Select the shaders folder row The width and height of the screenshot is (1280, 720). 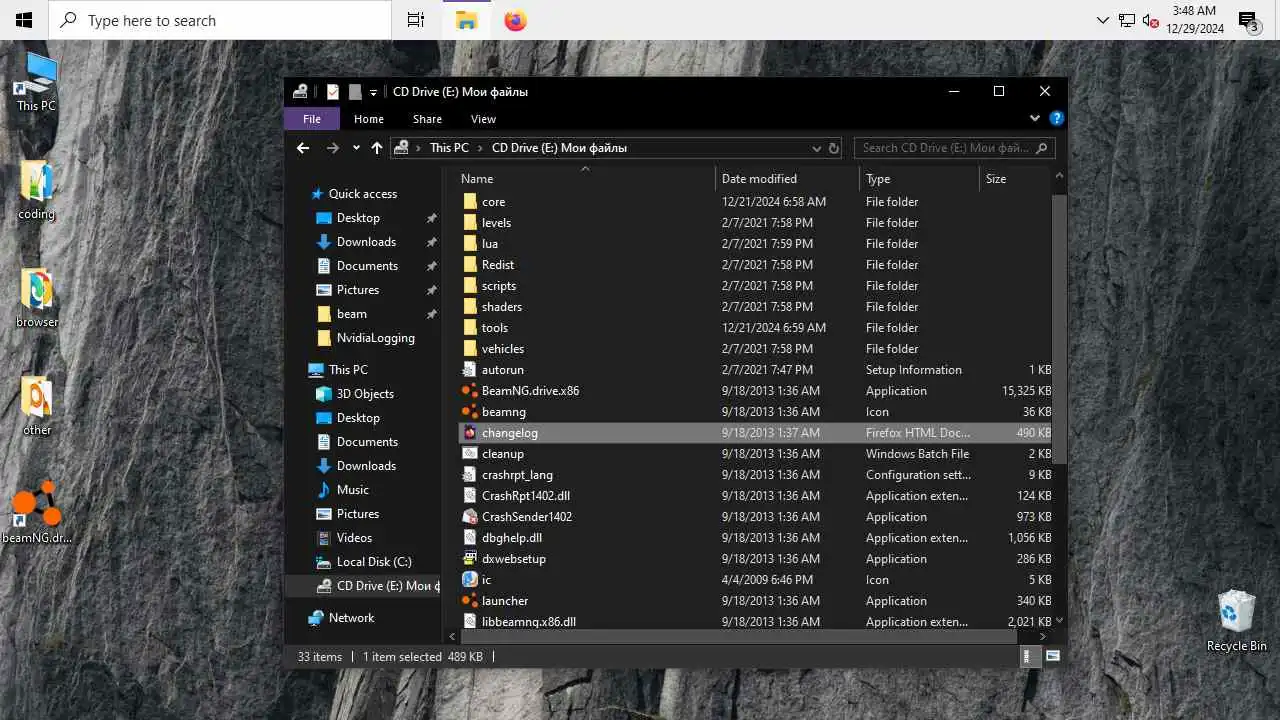tap(755, 307)
